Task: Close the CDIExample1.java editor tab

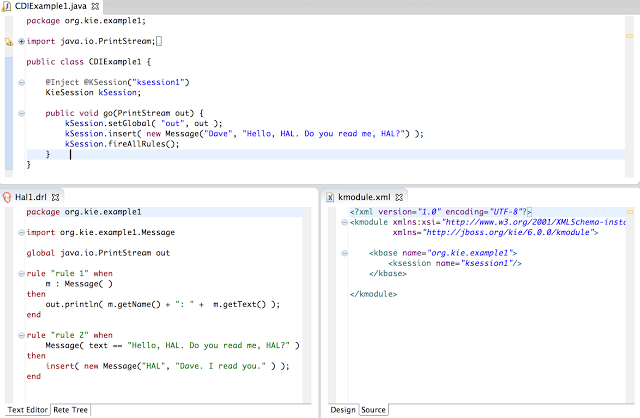Action: pyautogui.click(x=96, y=8)
